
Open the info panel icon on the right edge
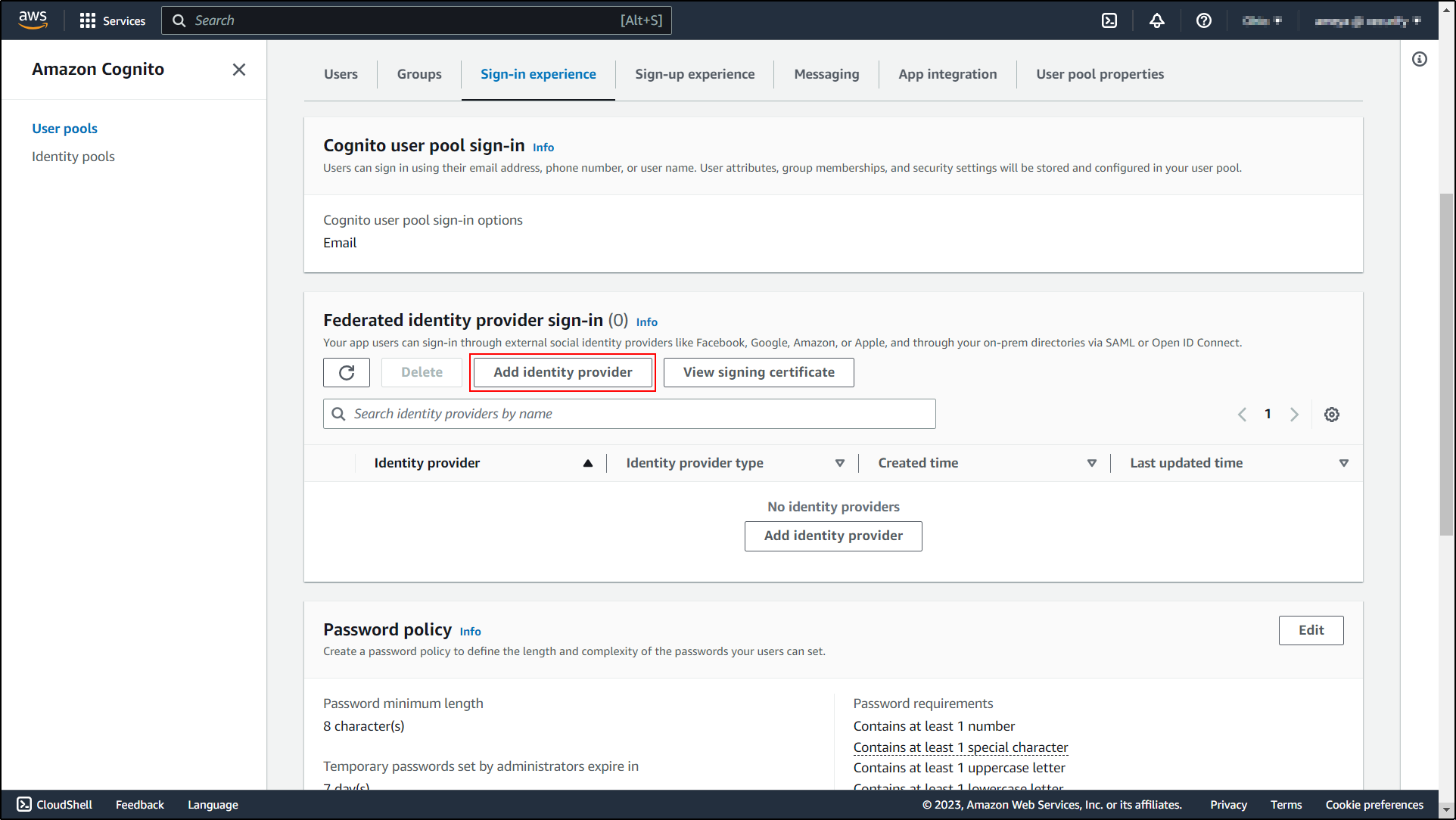(1420, 59)
